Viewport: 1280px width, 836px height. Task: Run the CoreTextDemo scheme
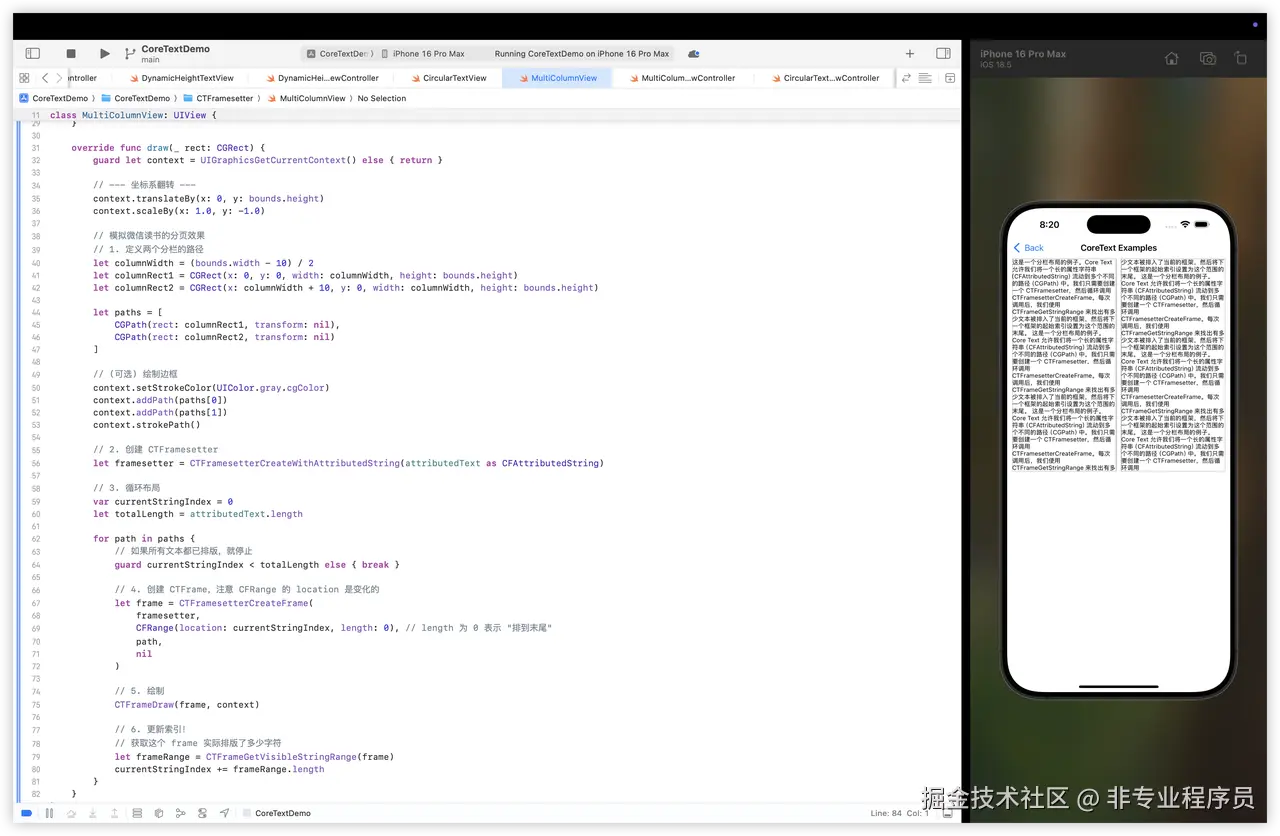104,53
